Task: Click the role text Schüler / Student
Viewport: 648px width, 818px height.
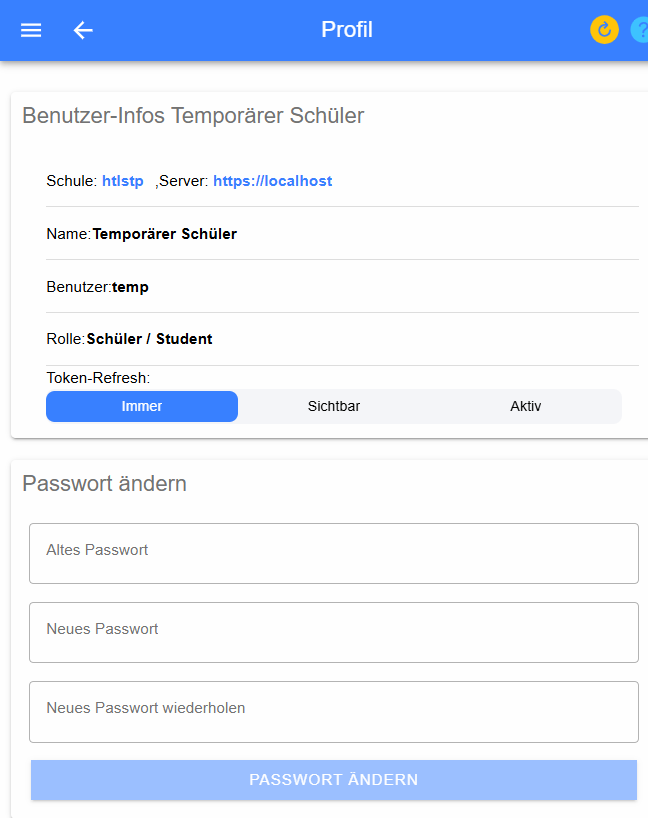Action: point(150,339)
